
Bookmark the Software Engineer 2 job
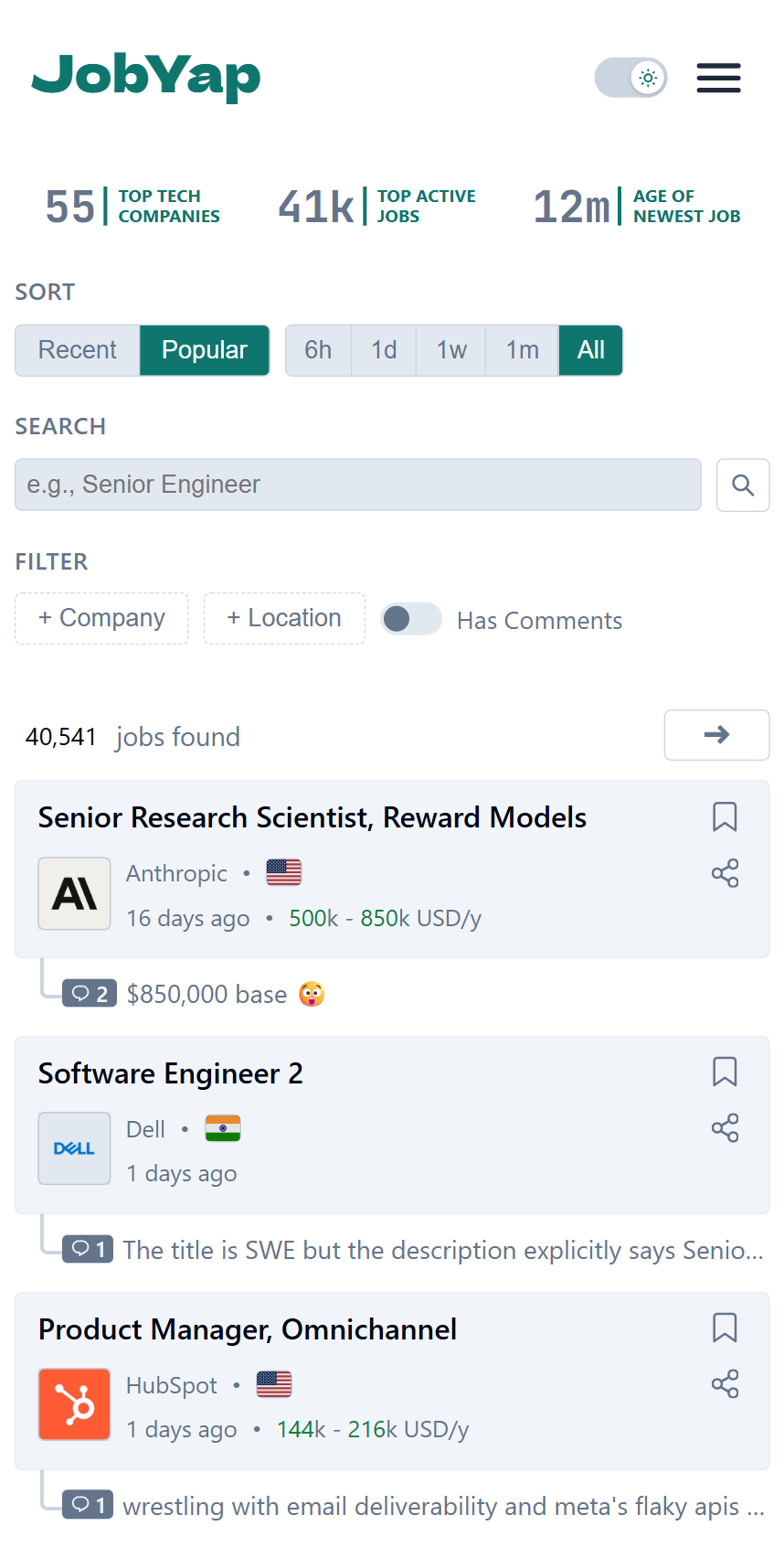click(725, 1072)
